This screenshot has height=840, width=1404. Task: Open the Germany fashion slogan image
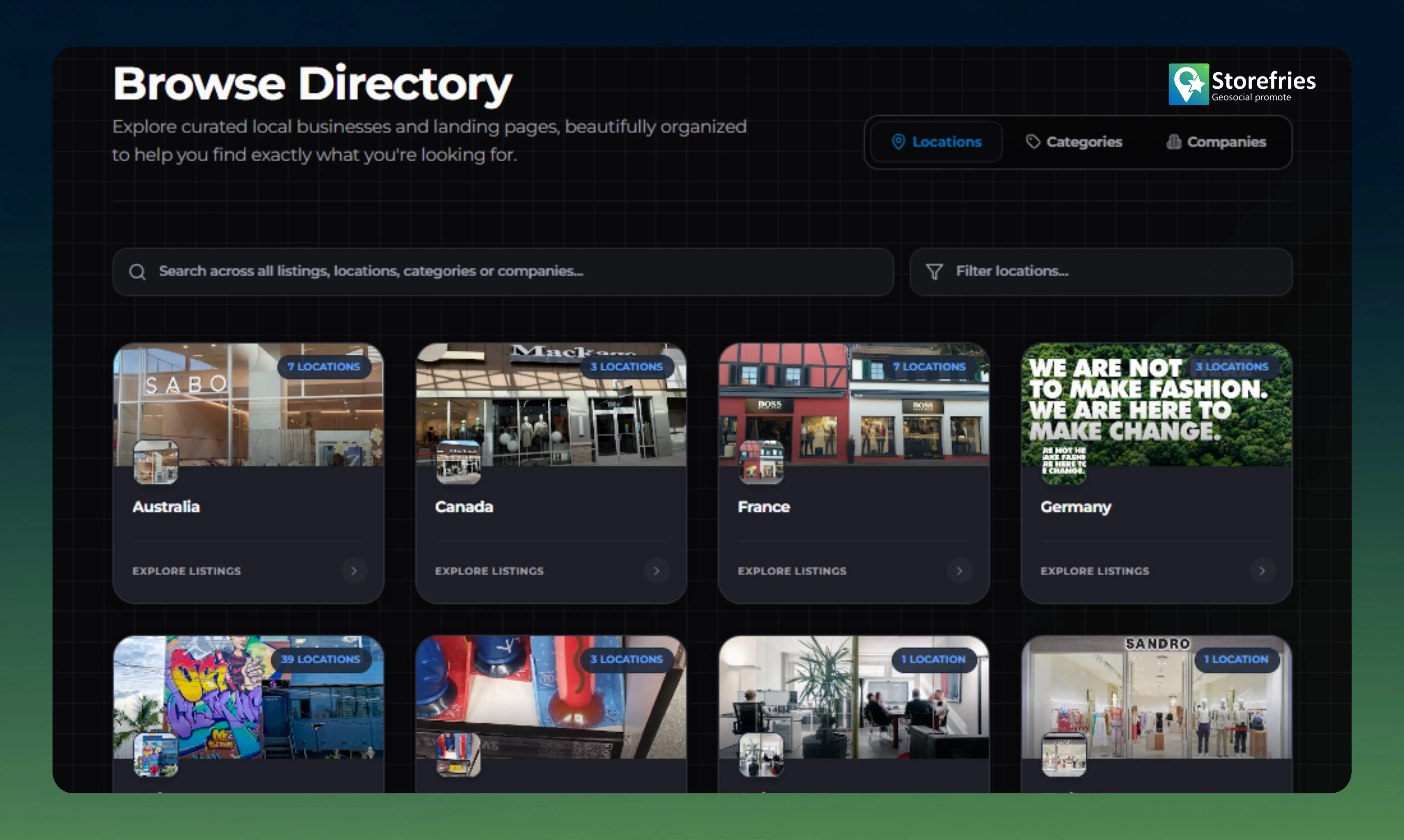click(1157, 405)
